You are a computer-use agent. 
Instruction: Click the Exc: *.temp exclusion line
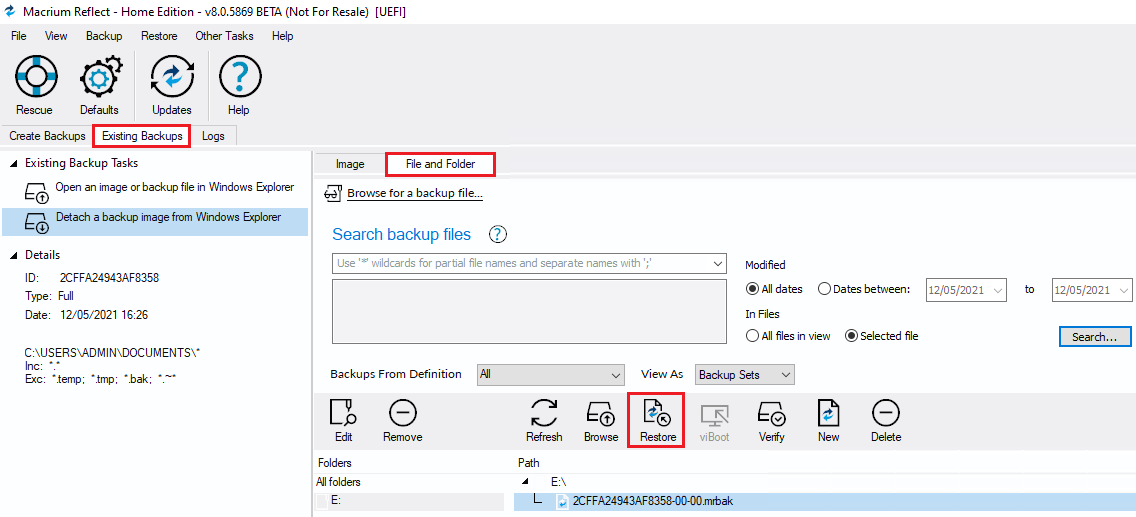coord(100,377)
